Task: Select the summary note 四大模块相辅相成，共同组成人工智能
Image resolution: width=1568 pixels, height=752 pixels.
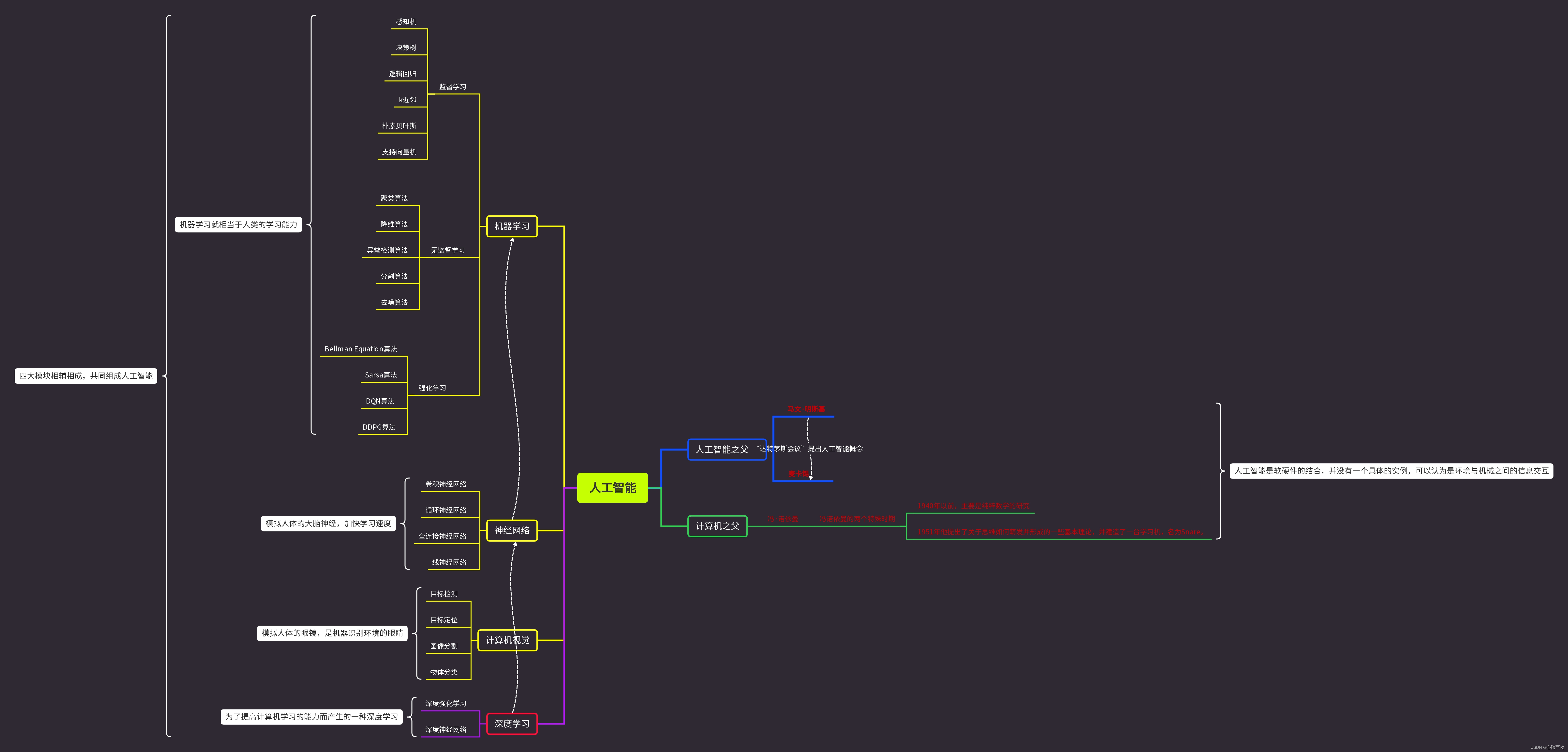Action: (86, 376)
